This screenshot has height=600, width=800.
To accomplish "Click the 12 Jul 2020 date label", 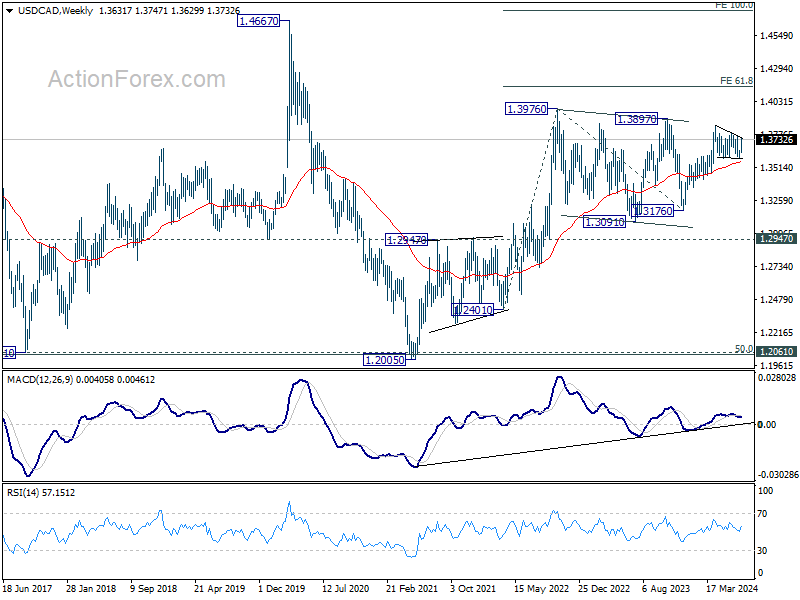I will pos(346,589).
